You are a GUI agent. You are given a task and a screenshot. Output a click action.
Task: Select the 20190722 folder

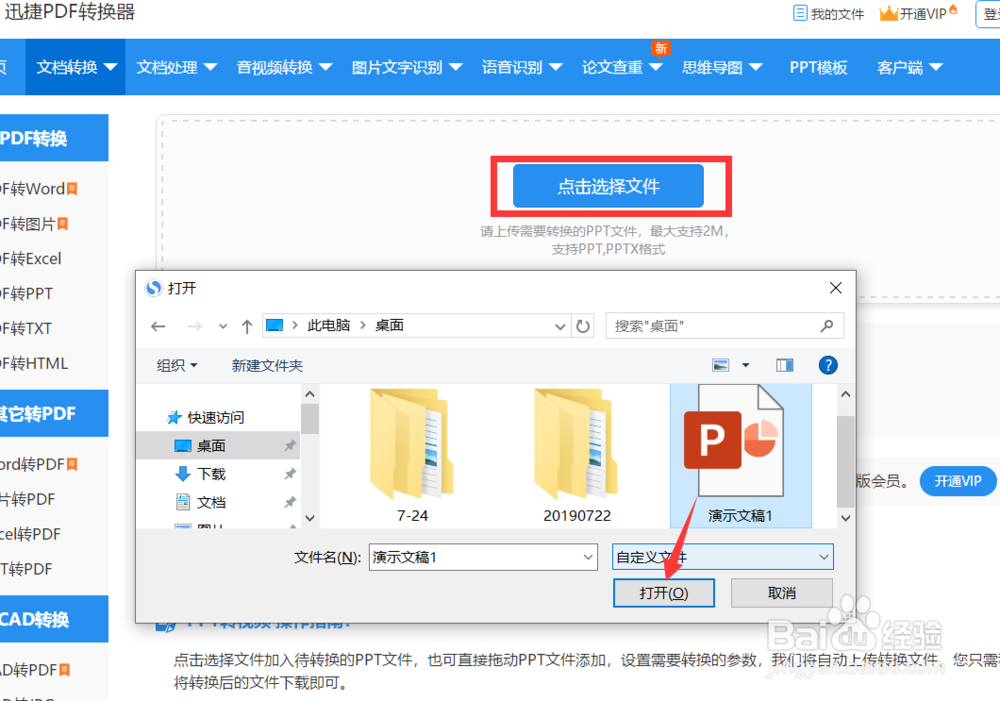click(577, 455)
